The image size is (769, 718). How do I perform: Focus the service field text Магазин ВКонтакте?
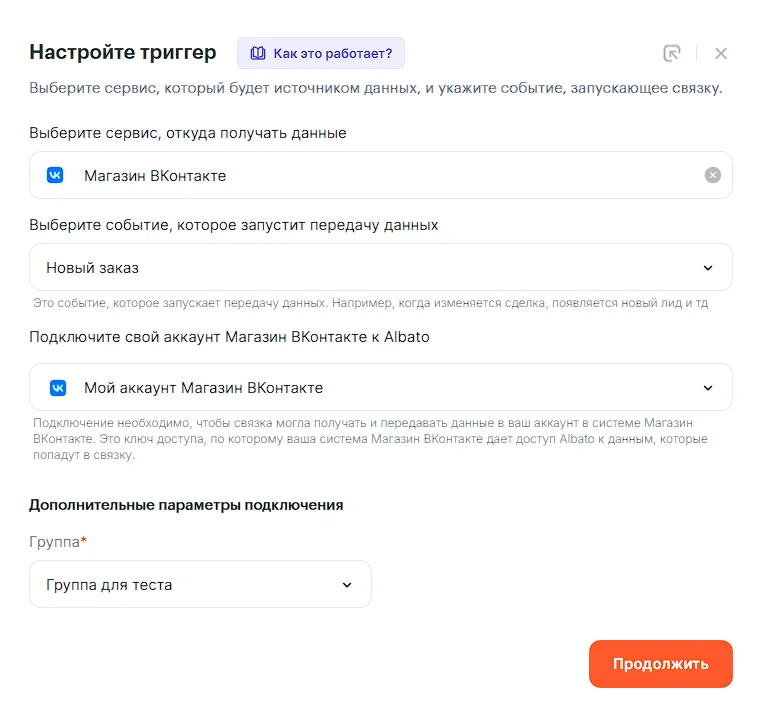tap(155, 176)
